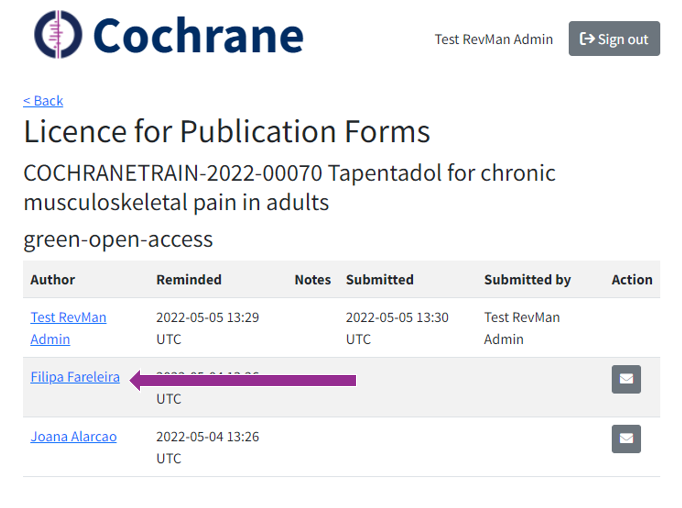This screenshot has height=508, width=682.
Task: Open Joana Alarcao's author profile link
Action: 73,436
